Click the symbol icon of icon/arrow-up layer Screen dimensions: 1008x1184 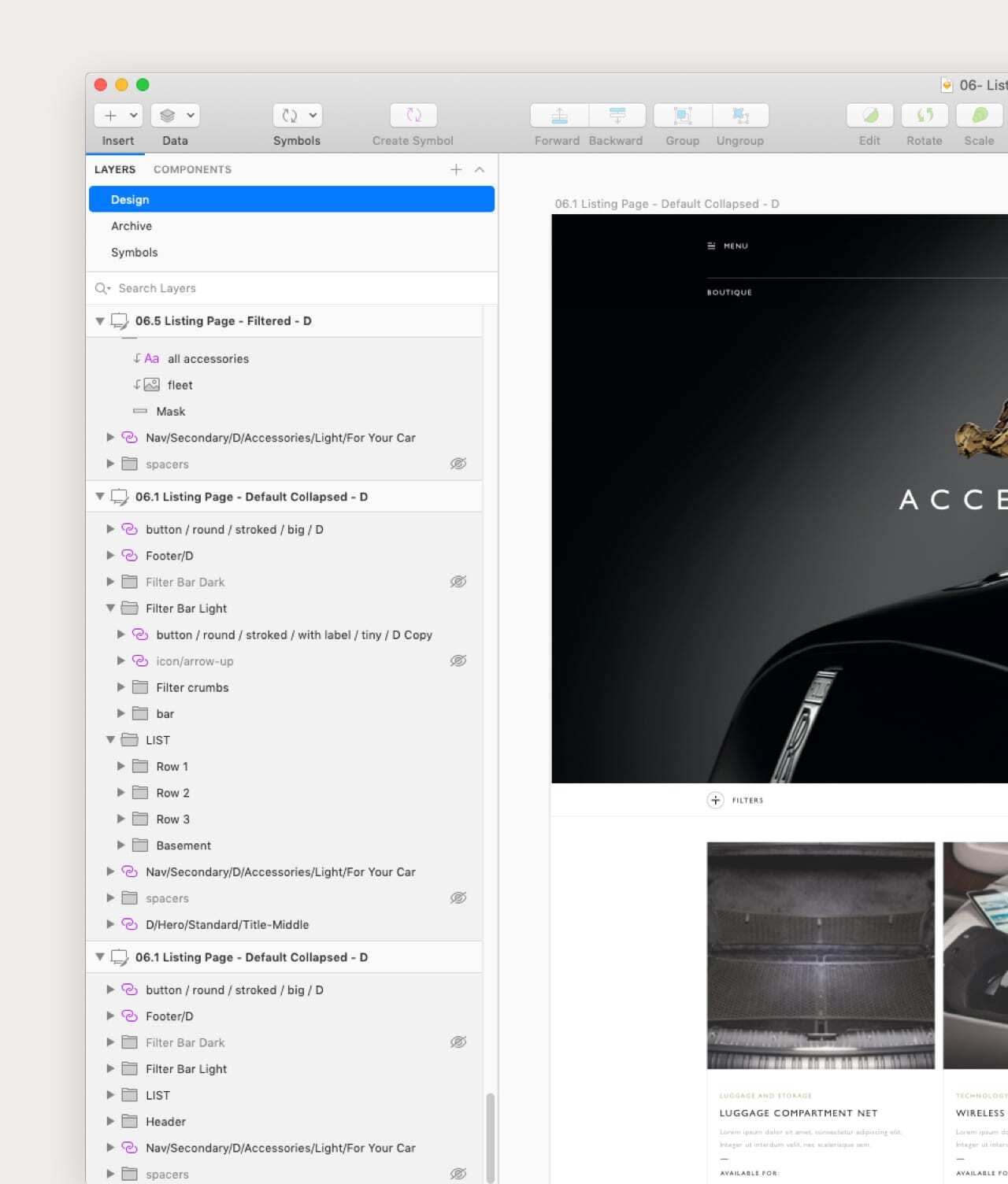click(x=140, y=660)
